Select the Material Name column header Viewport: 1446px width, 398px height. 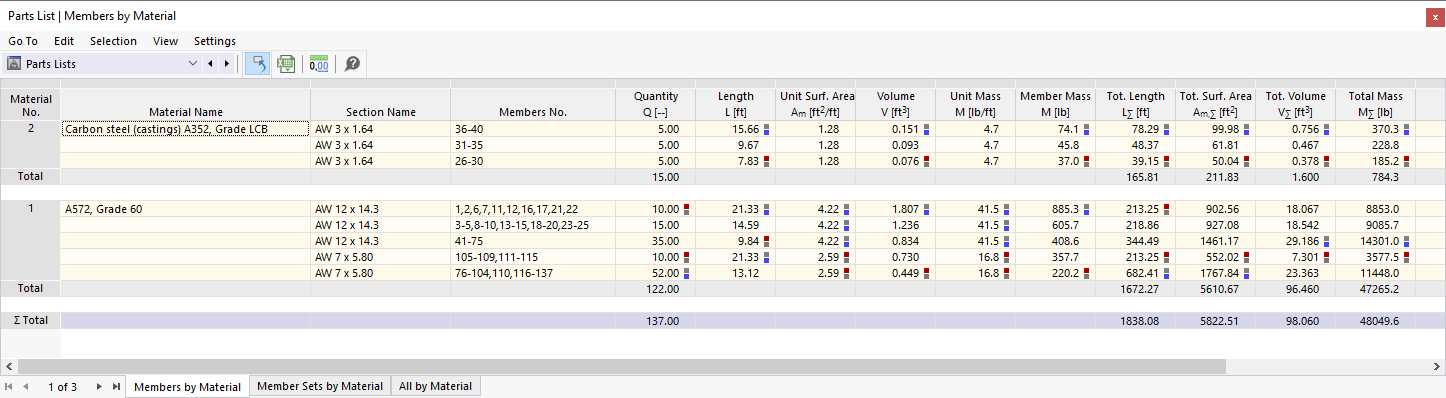[x=186, y=104]
